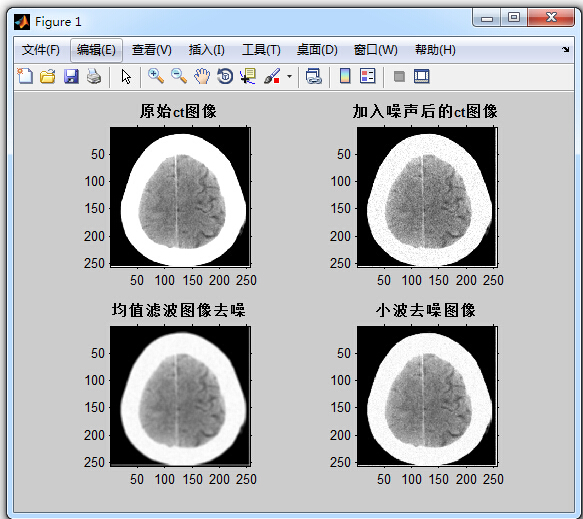Screen dimensions: 583x519
Task: Open the 插入(I) menu
Action: click(x=206, y=50)
